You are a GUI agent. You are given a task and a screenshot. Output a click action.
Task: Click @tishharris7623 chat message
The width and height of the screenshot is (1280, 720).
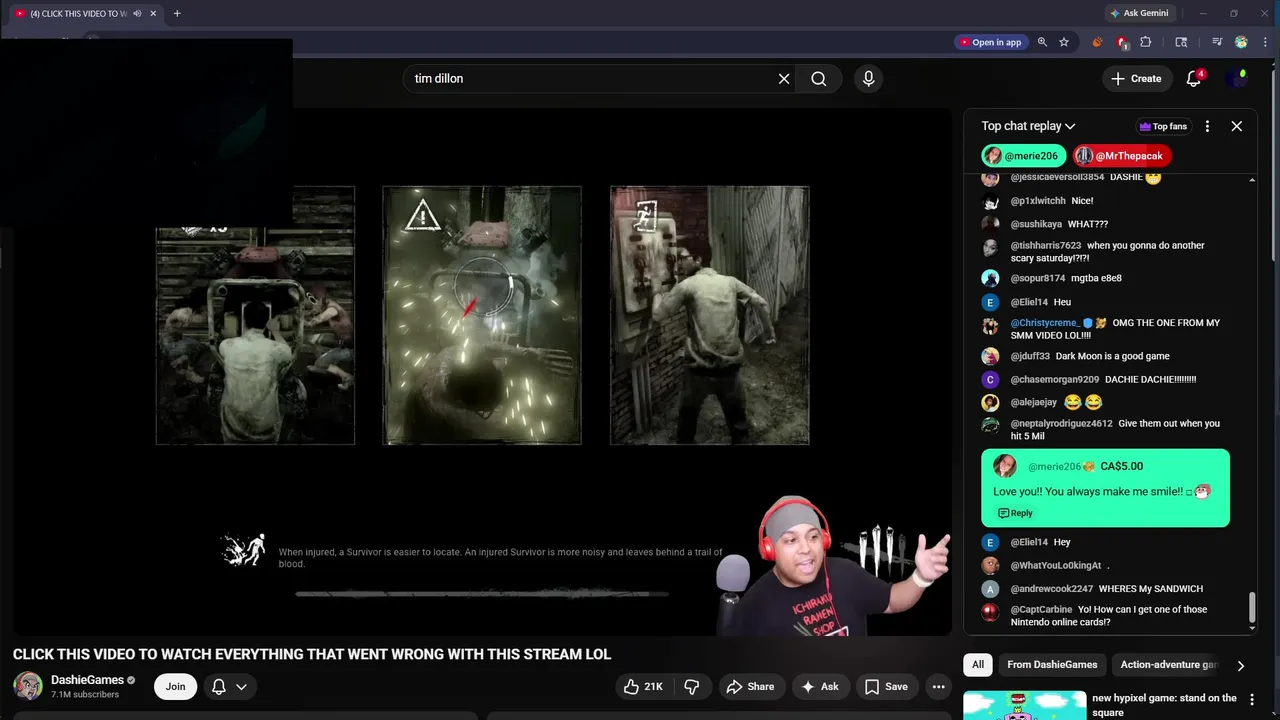[x=1108, y=252]
